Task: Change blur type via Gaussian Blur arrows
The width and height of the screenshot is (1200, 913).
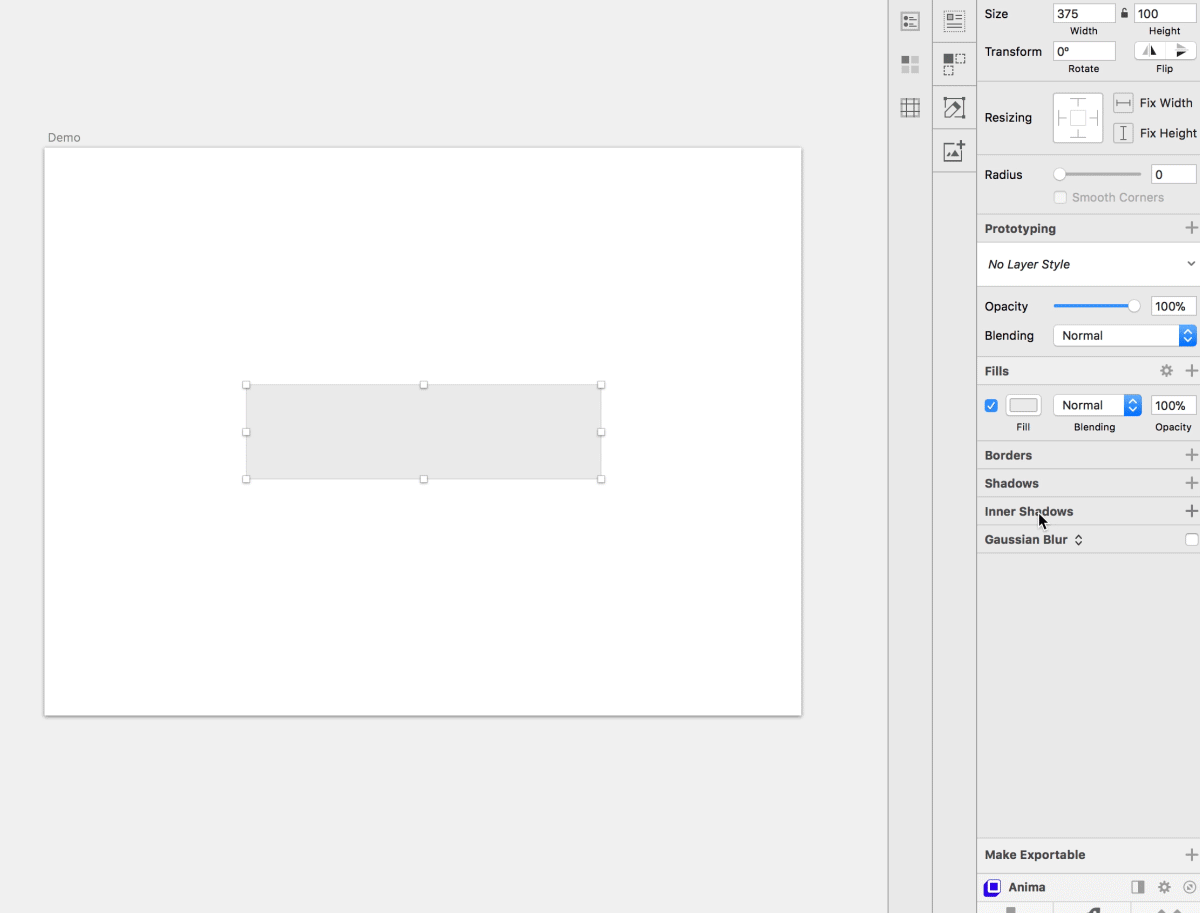Action: coord(1078,540)
